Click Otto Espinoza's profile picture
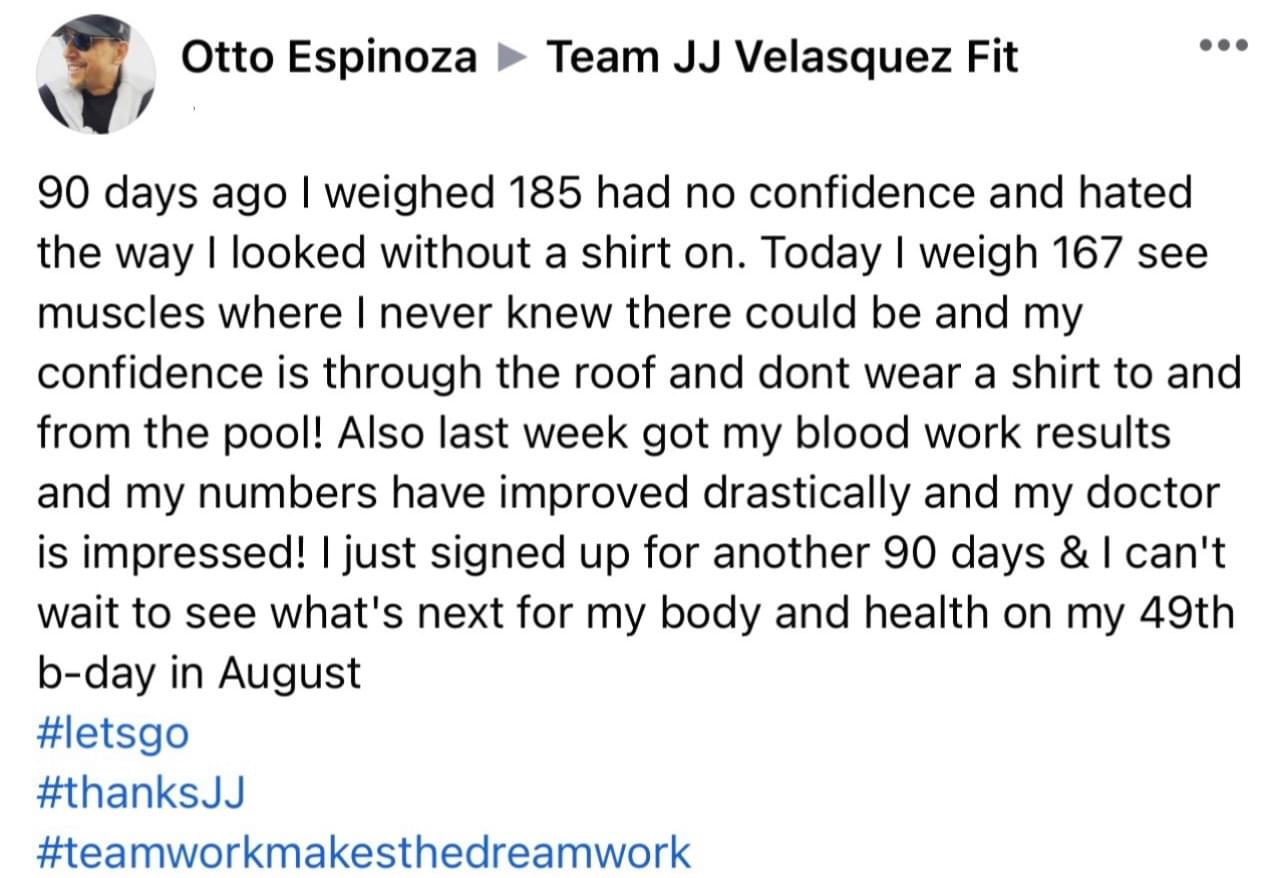This screenshot has height=878, width=1284. [96, 74]
